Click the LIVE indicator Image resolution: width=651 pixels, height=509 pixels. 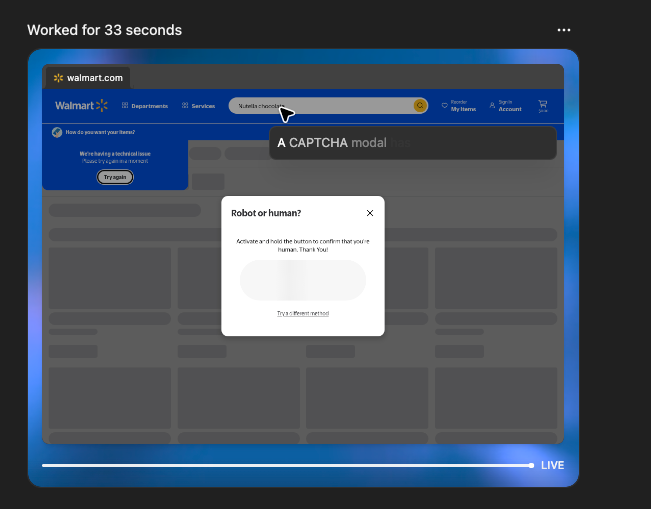(x=552, y=465)
